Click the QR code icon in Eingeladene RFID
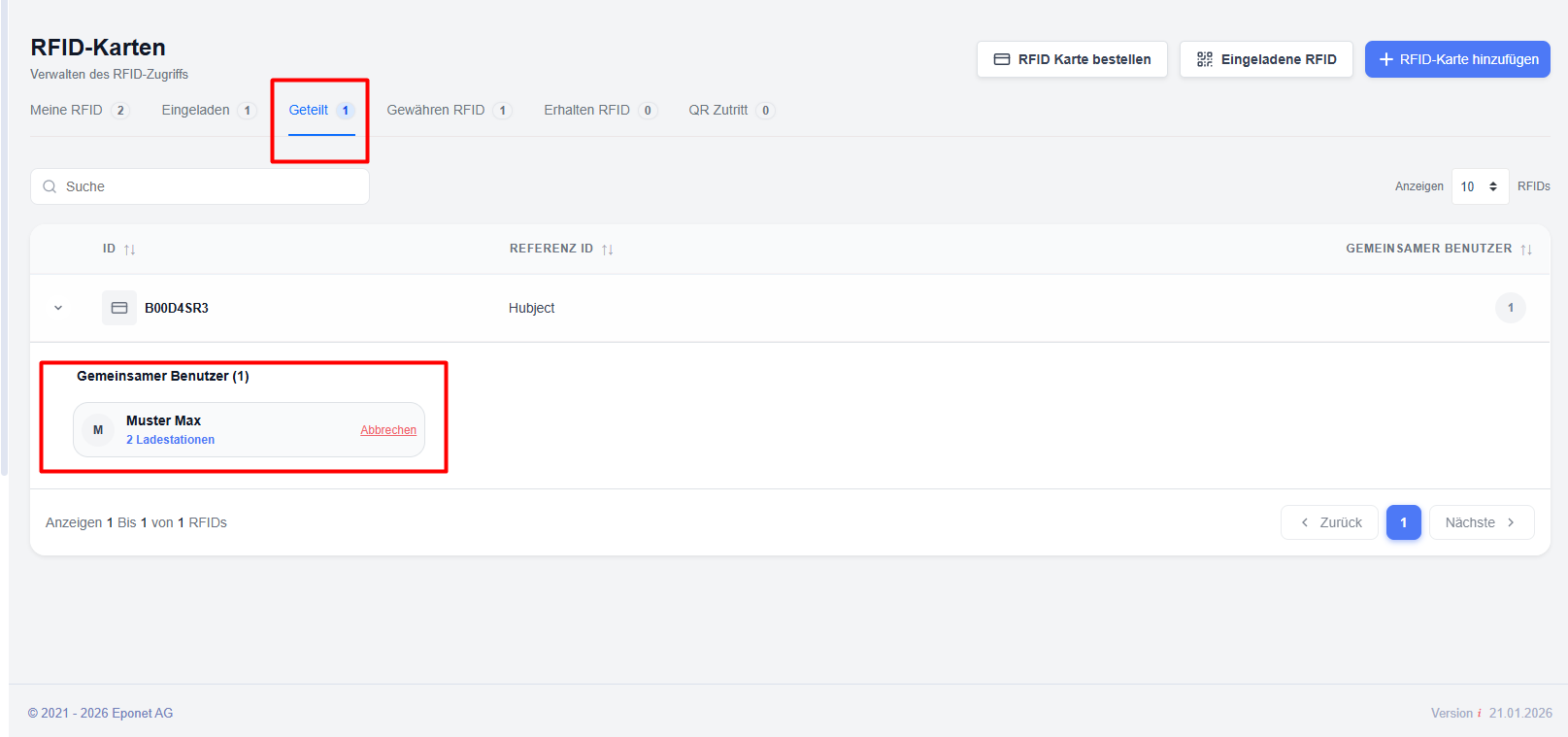The height and width of the screenshot is (737, 1568). [1205, 59]
